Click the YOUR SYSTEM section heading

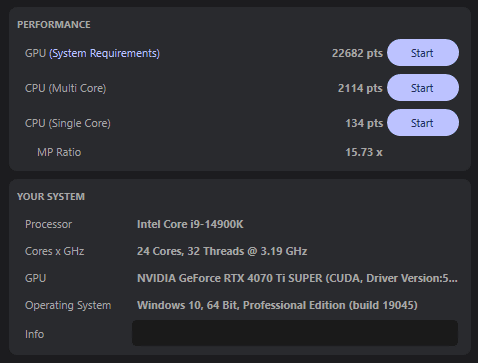[51, 197]
